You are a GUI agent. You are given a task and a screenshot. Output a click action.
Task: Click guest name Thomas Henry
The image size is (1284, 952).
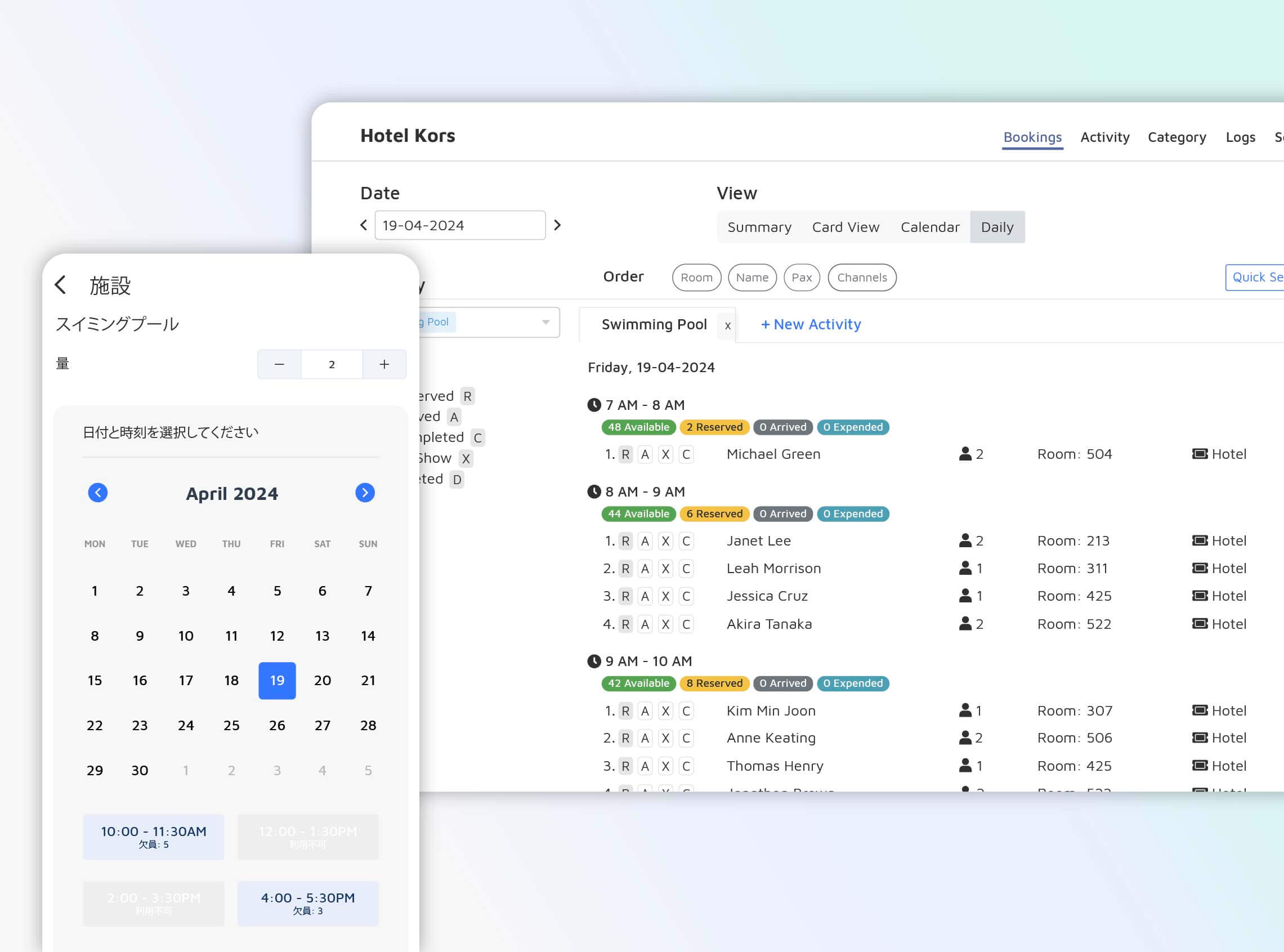click(x=775, y=766)
